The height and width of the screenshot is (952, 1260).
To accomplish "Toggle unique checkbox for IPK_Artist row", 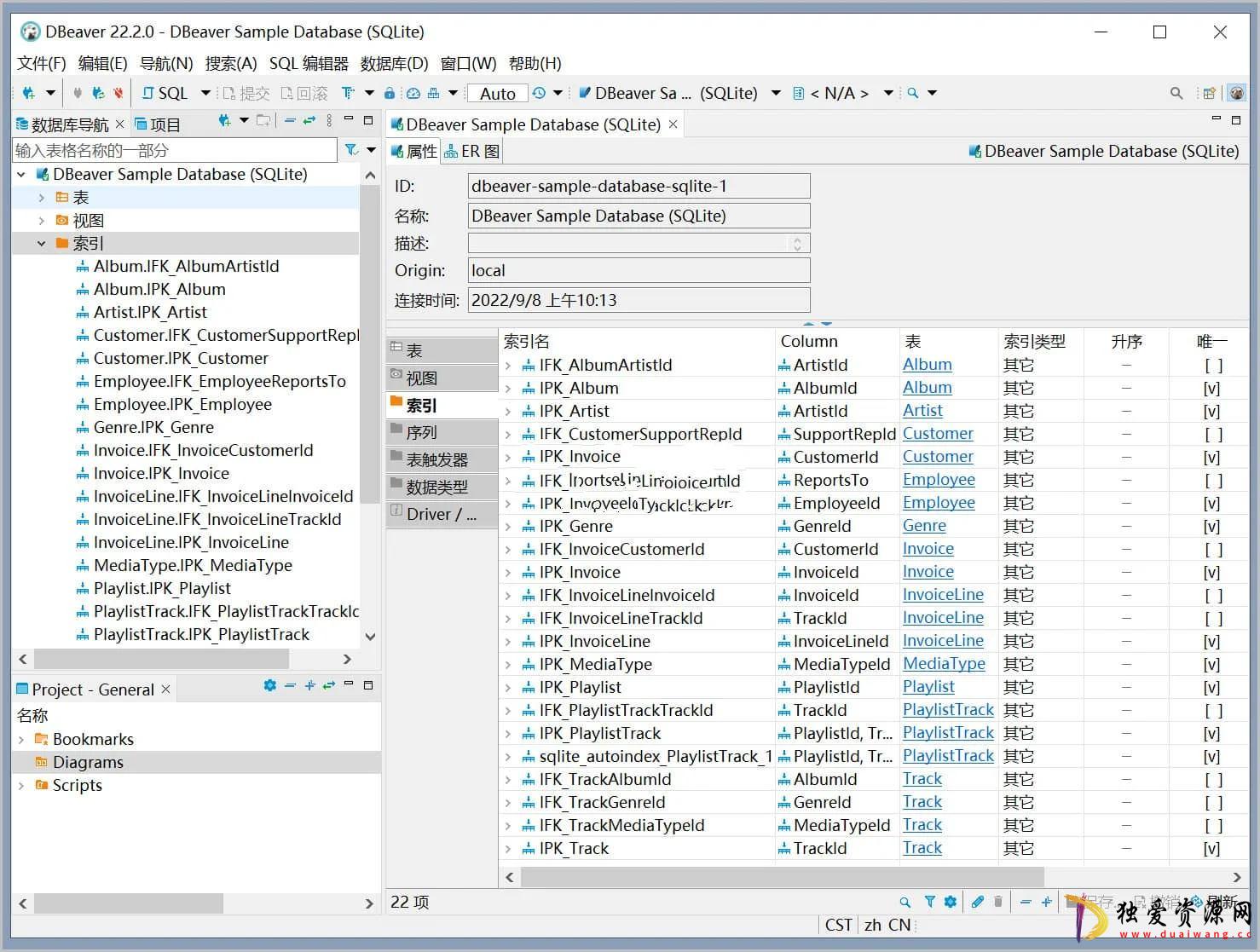I will click(x=1212, y=411).
